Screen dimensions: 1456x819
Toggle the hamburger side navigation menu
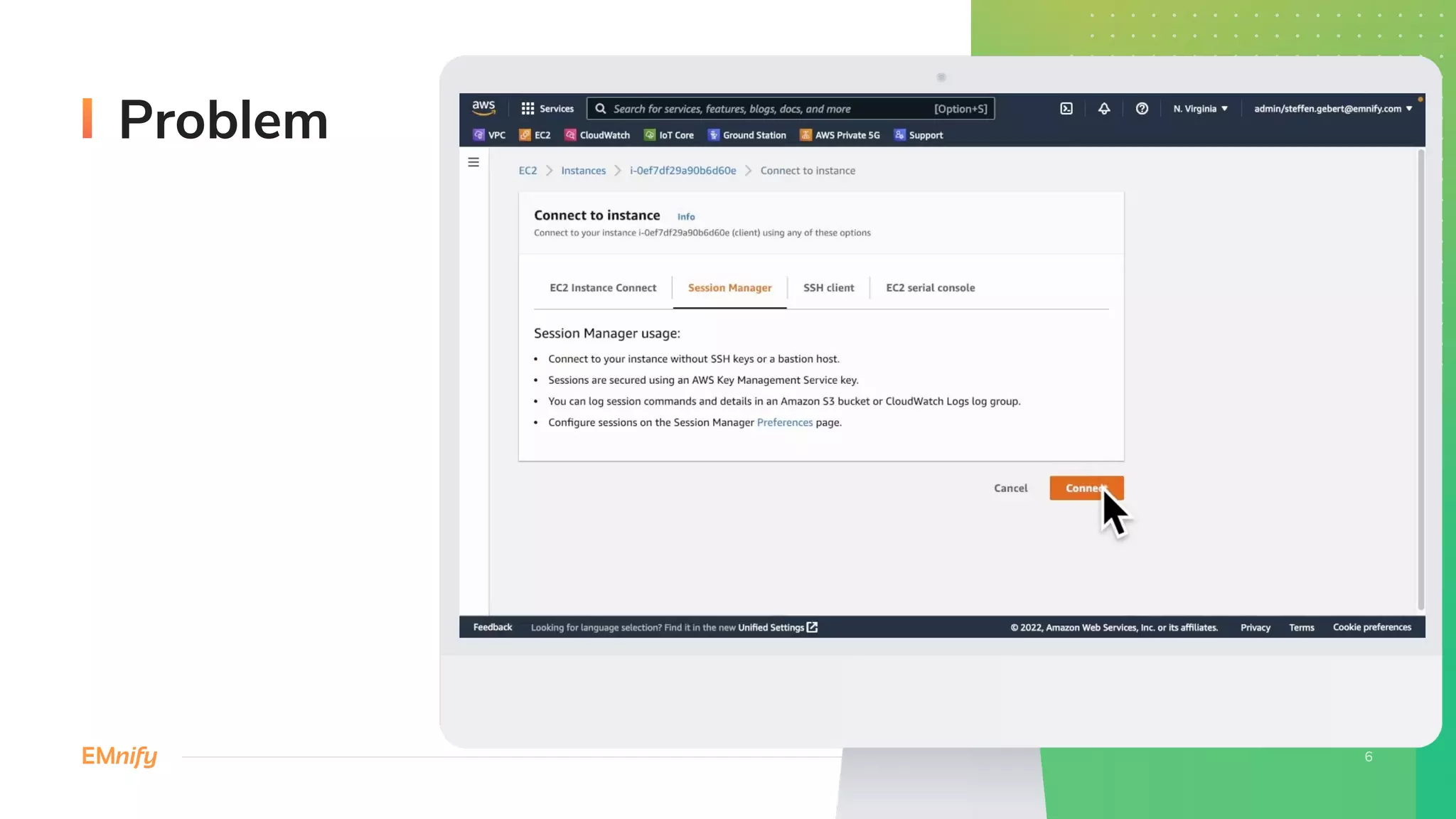[473, 162]
